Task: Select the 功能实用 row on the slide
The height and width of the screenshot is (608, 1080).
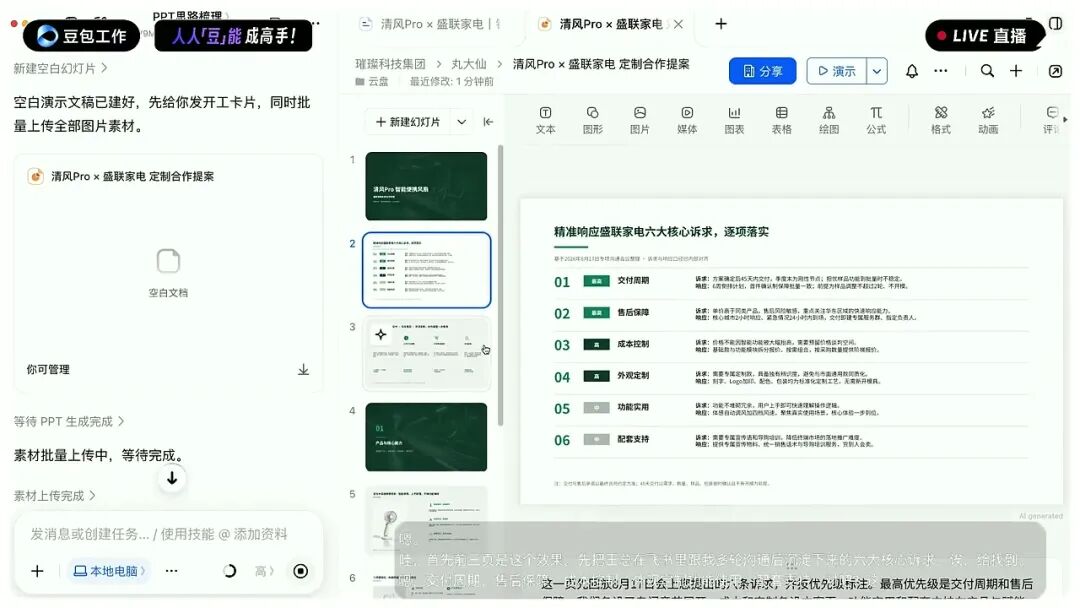Action: [x=791, y=408]
